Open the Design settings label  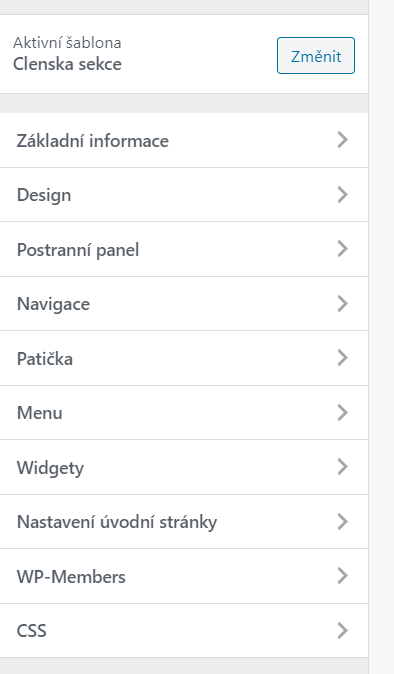(44, 196)
